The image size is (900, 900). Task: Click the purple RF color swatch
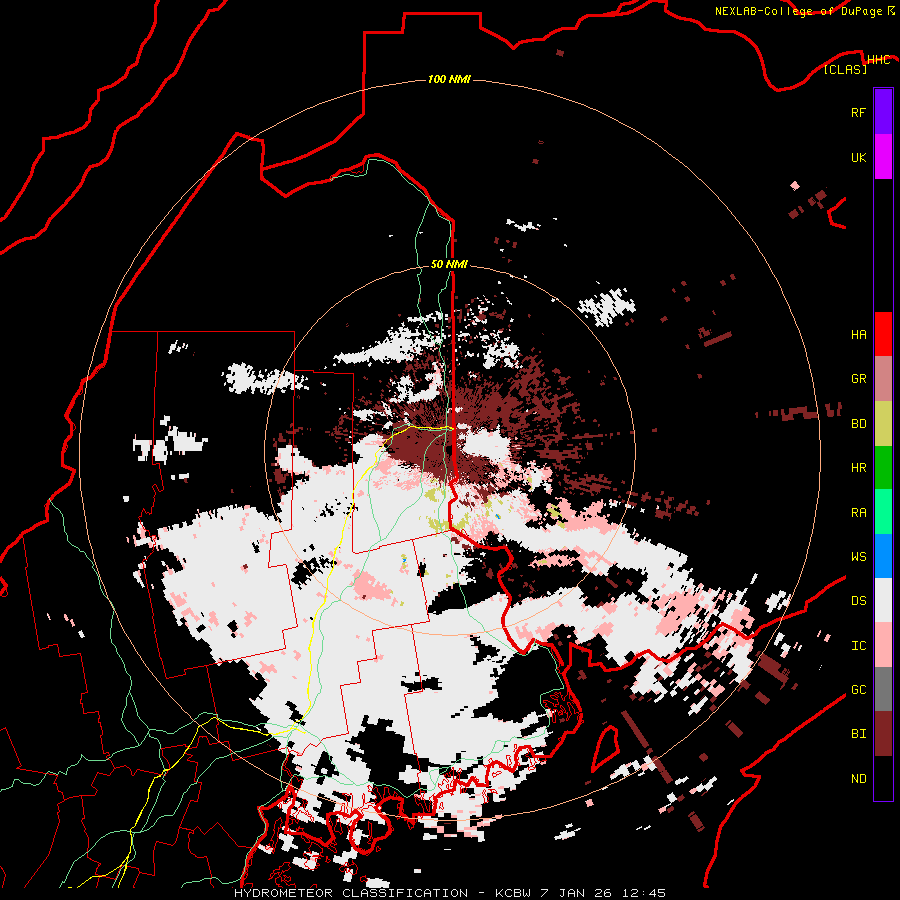pyautogui.click(x=883, y=112)
